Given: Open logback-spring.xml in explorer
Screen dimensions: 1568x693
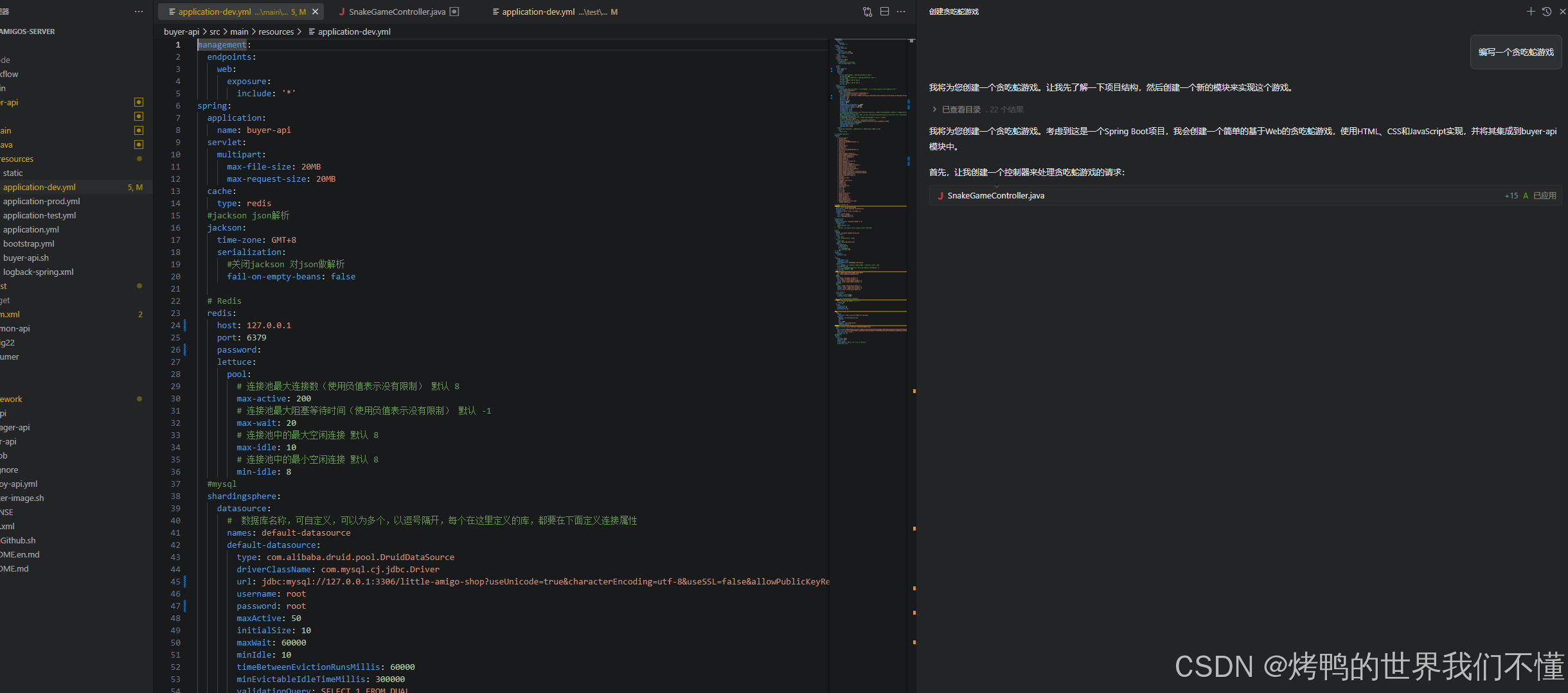Looking at the screenshot, I should [x=39, y=272].
